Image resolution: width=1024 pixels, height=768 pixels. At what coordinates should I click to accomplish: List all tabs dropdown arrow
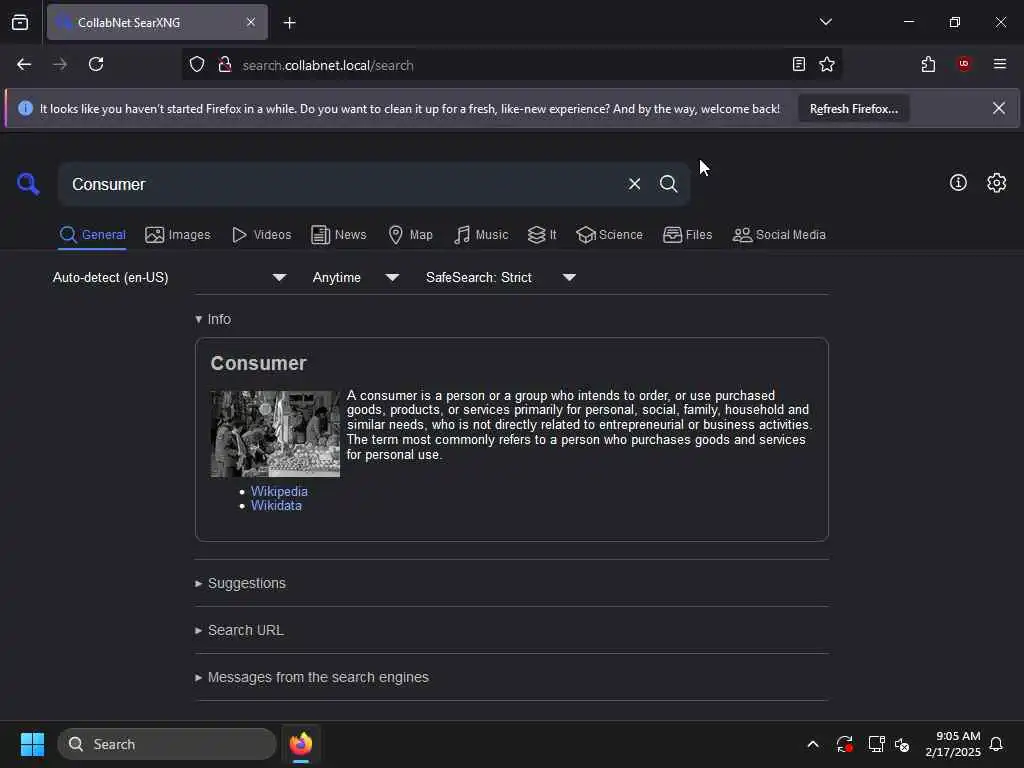[825, 22]
